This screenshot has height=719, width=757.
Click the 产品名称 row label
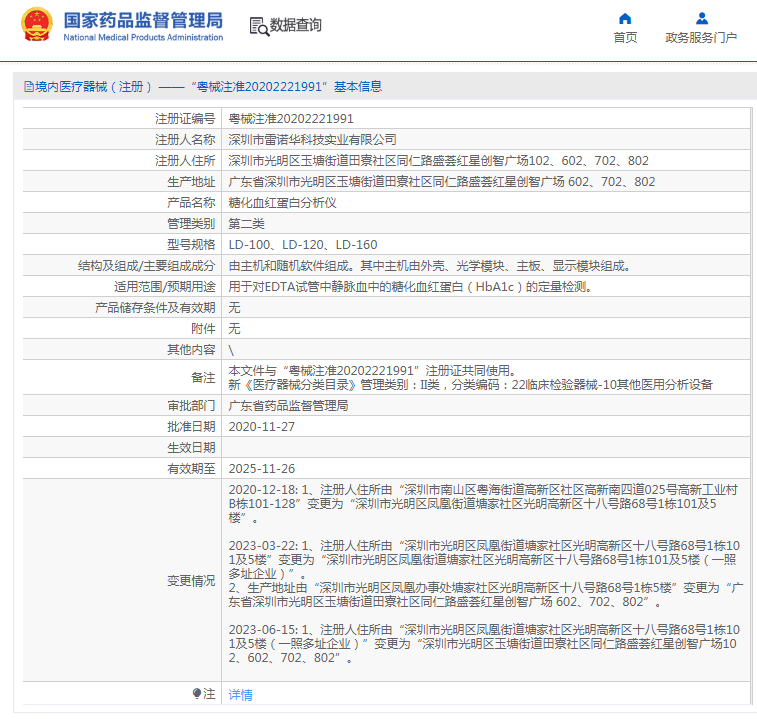click(x=191, y=202)
